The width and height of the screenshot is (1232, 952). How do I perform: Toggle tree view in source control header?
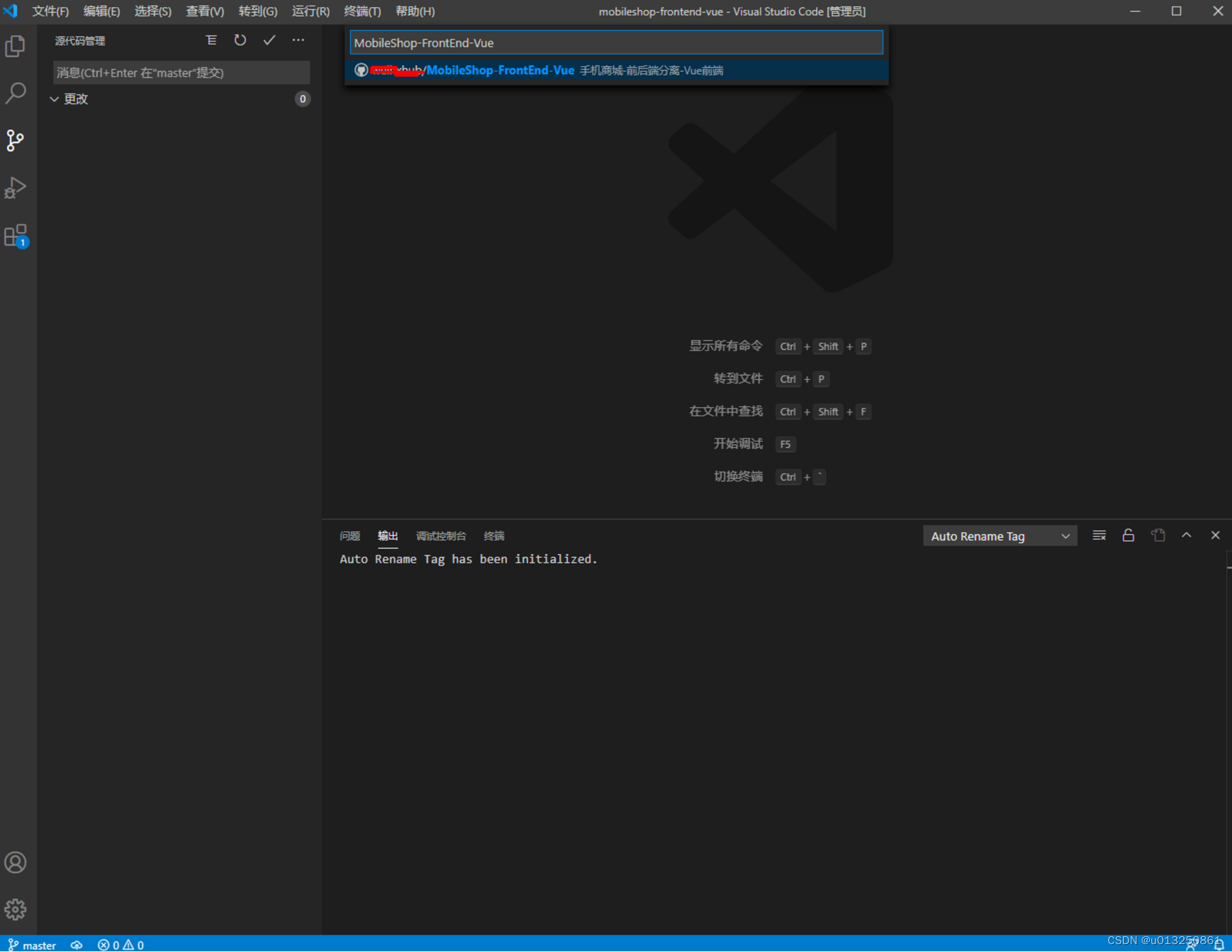[211, 41]
